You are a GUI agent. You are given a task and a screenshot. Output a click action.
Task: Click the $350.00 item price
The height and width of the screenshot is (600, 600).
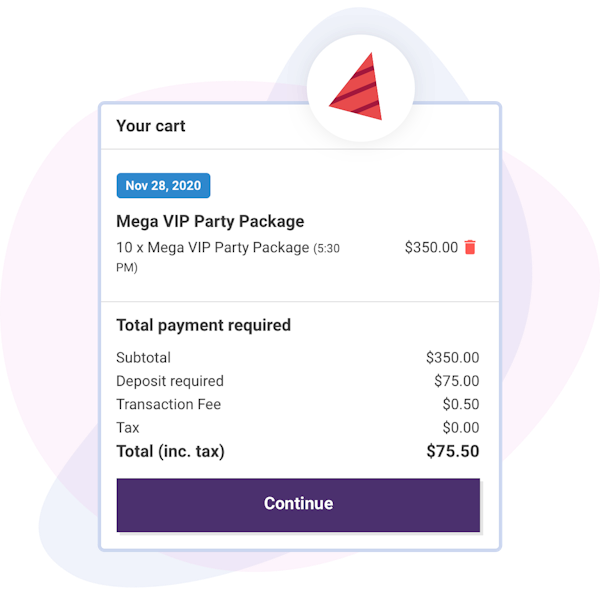(x=431, y=248)
